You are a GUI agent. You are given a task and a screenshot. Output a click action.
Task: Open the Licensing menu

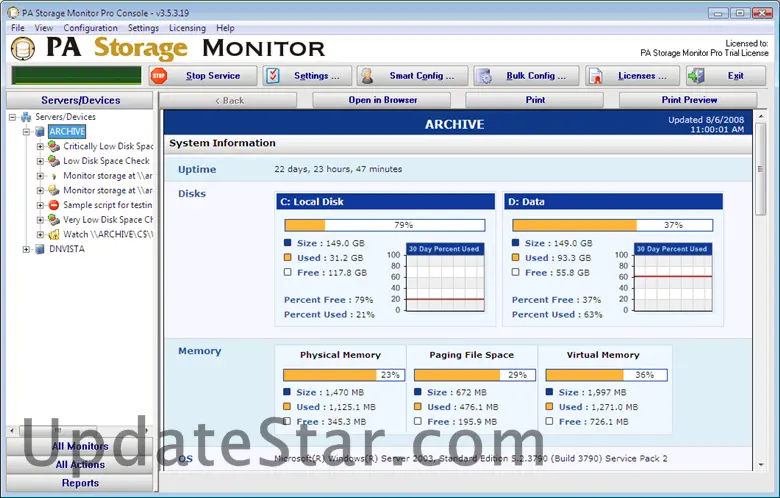point(187,28)
